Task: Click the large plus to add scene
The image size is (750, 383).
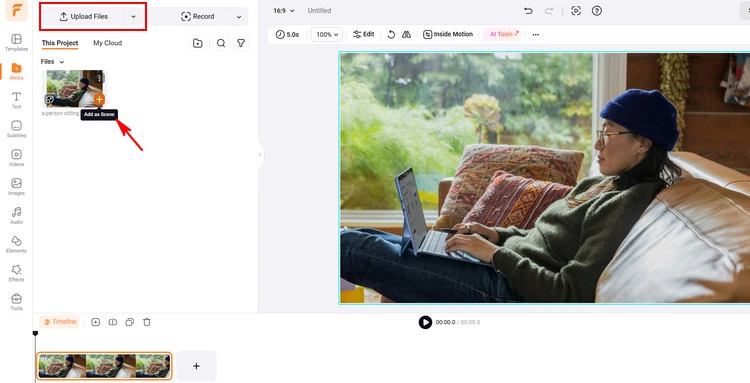Action: 196,366
